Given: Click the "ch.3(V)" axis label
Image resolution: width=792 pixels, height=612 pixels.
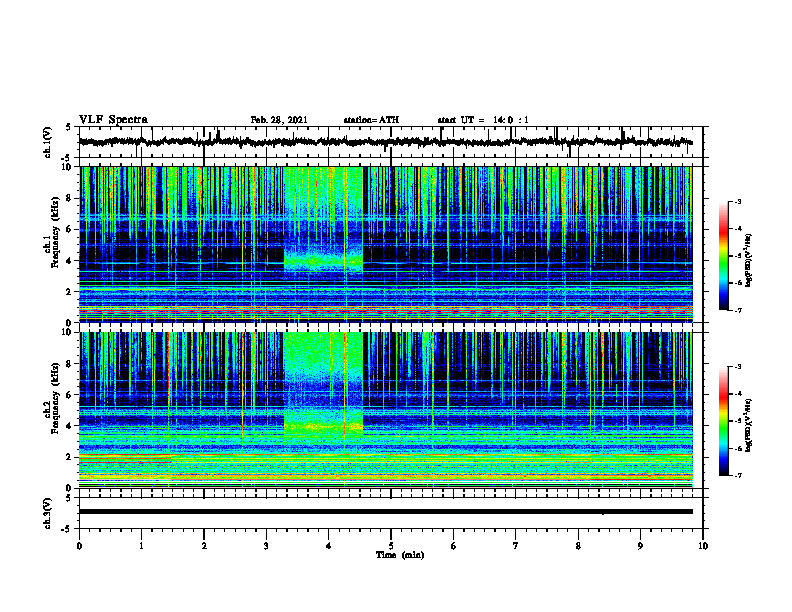Looking at the screenshot, I should click(48, 513).
